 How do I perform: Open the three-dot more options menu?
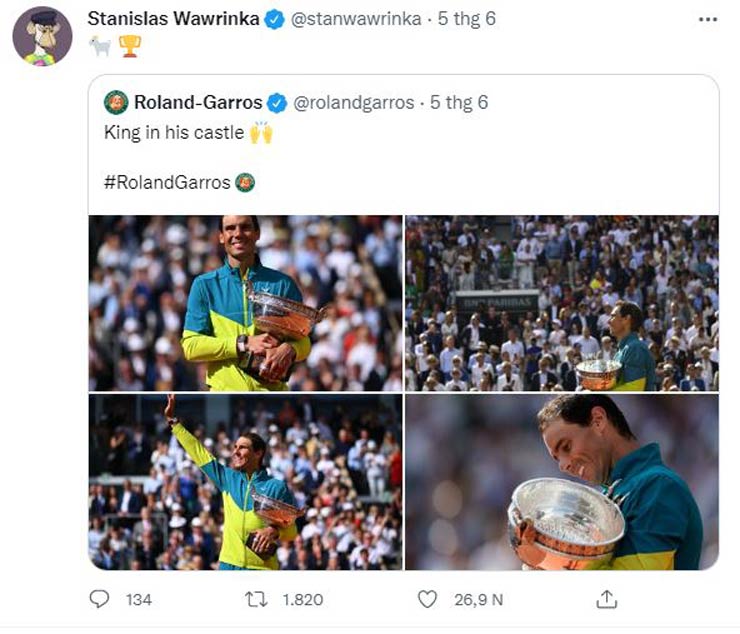click(x=708, y=19)
